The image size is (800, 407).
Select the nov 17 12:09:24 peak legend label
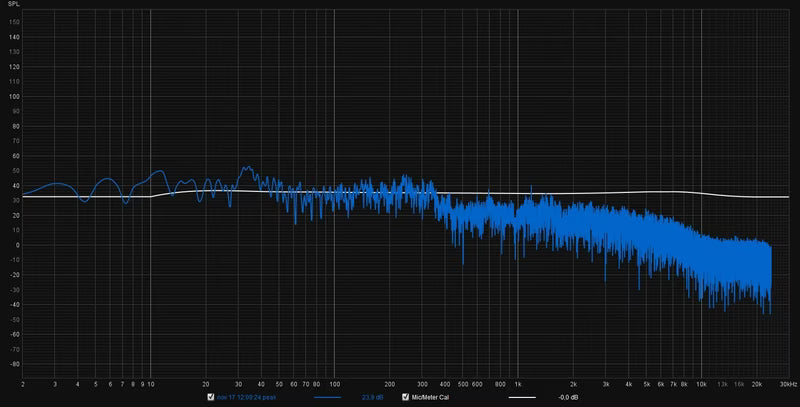(x=244, y=397)
